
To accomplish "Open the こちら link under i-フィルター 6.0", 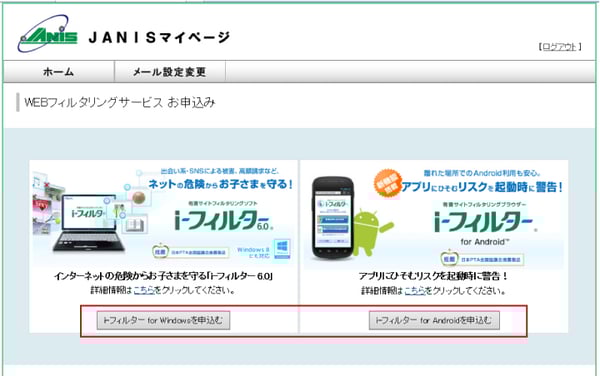I will (x=144, y=290).
